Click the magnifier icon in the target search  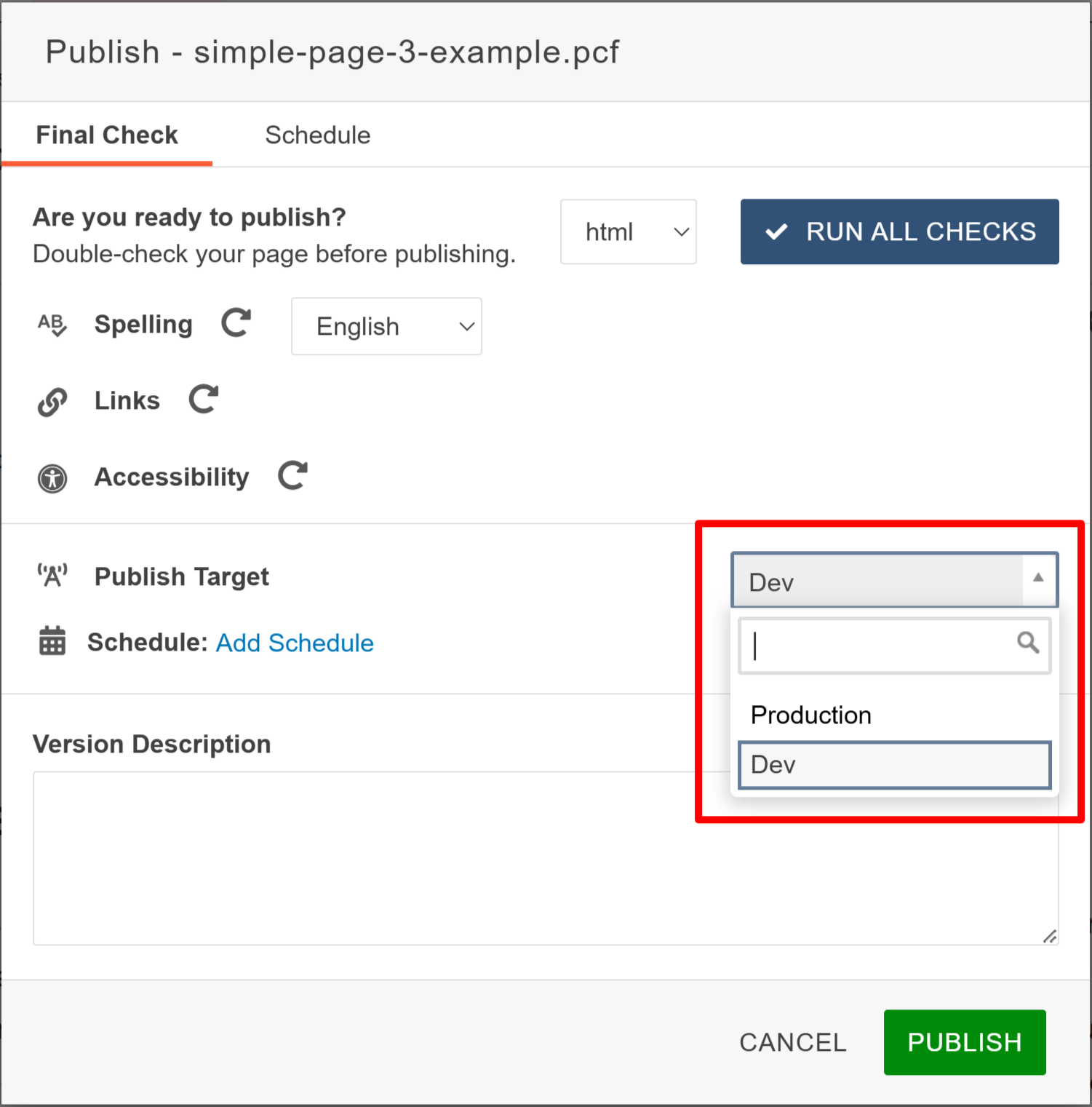point(1028,643)
